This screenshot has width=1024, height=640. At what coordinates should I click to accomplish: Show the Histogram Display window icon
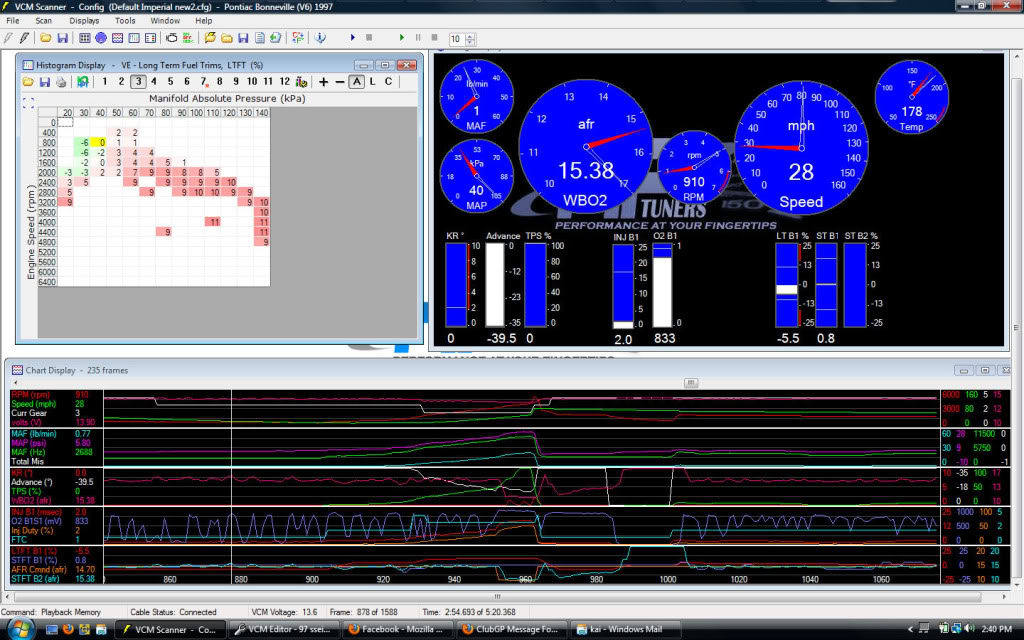[134, 38]
